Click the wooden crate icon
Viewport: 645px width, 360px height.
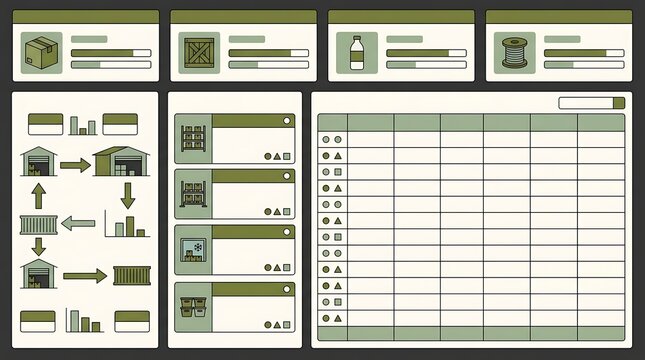(200, 53)
